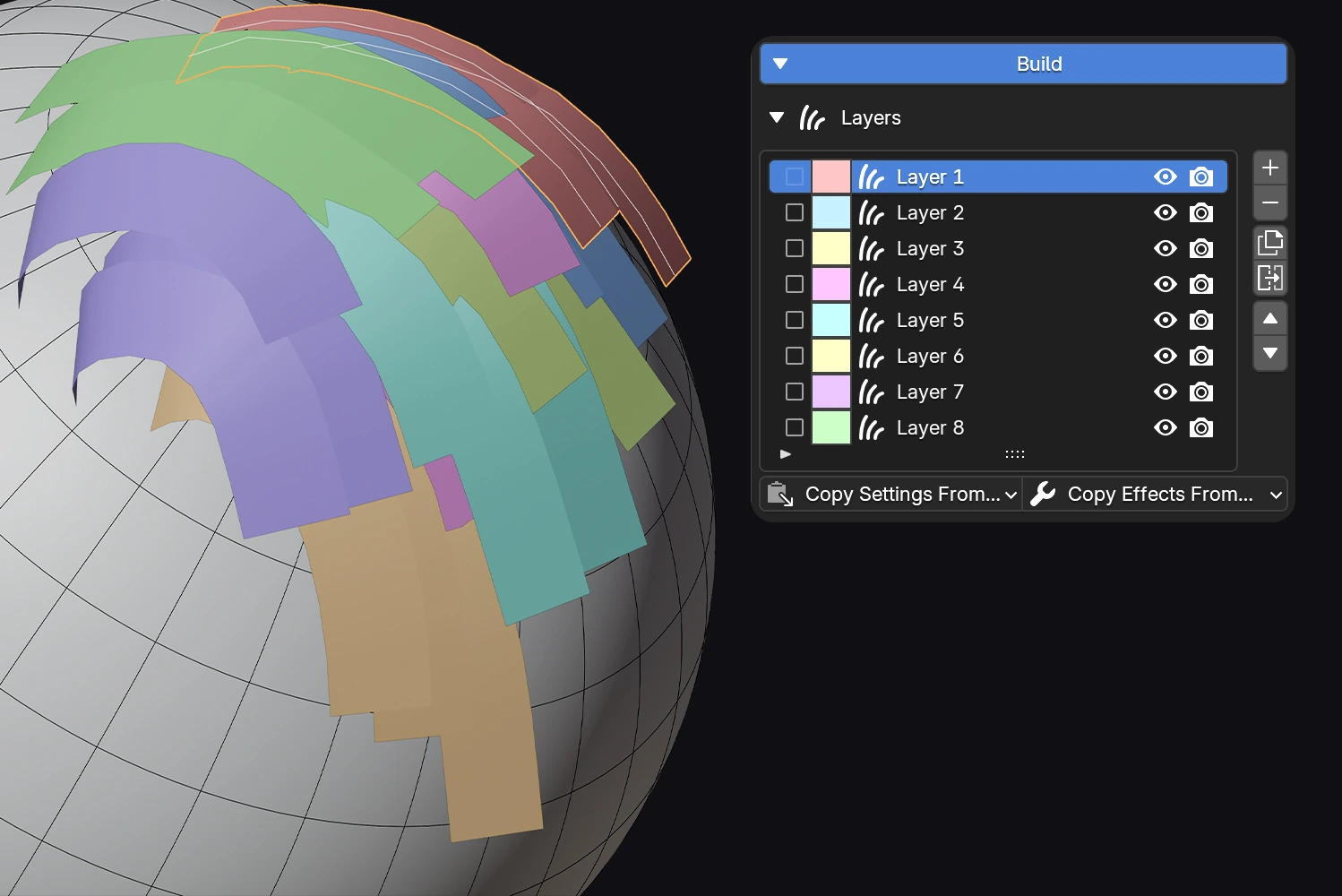Open Layer 7 color swatch

(831, 392)
